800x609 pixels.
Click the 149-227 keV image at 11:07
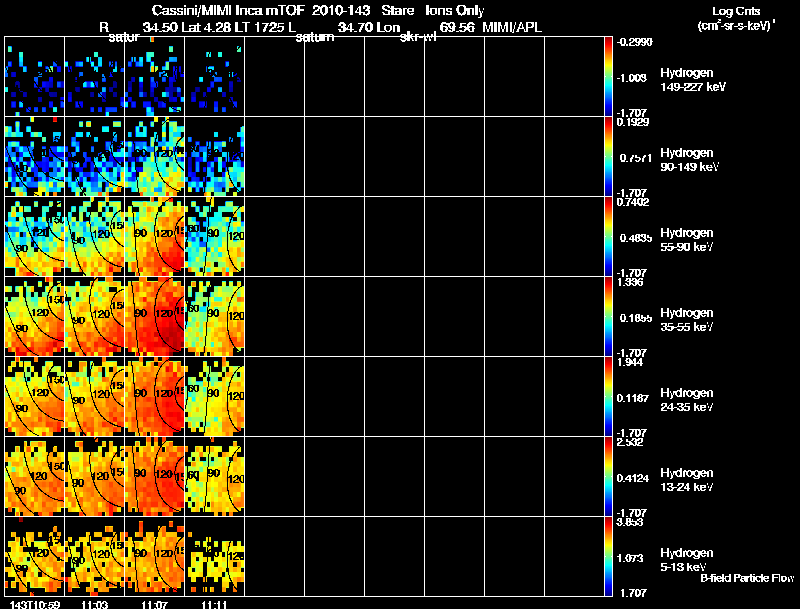155,77
